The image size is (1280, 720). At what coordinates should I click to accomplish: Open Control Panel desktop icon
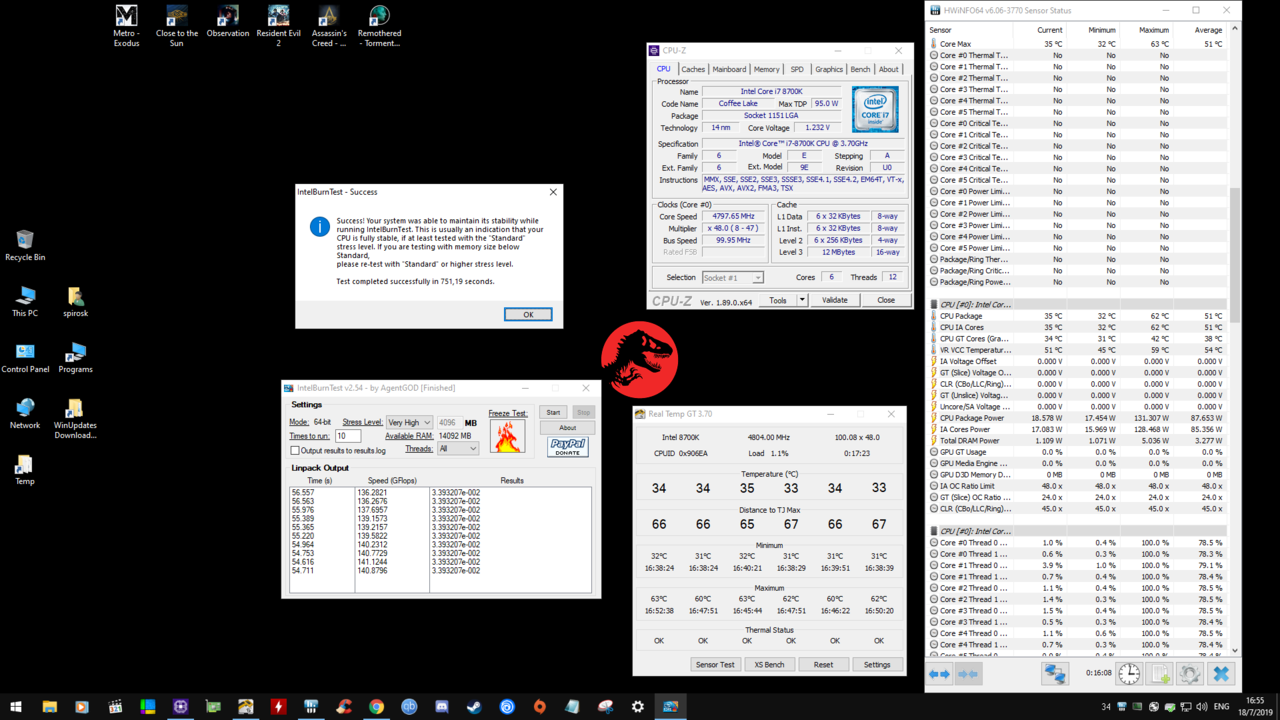[25, 357]
